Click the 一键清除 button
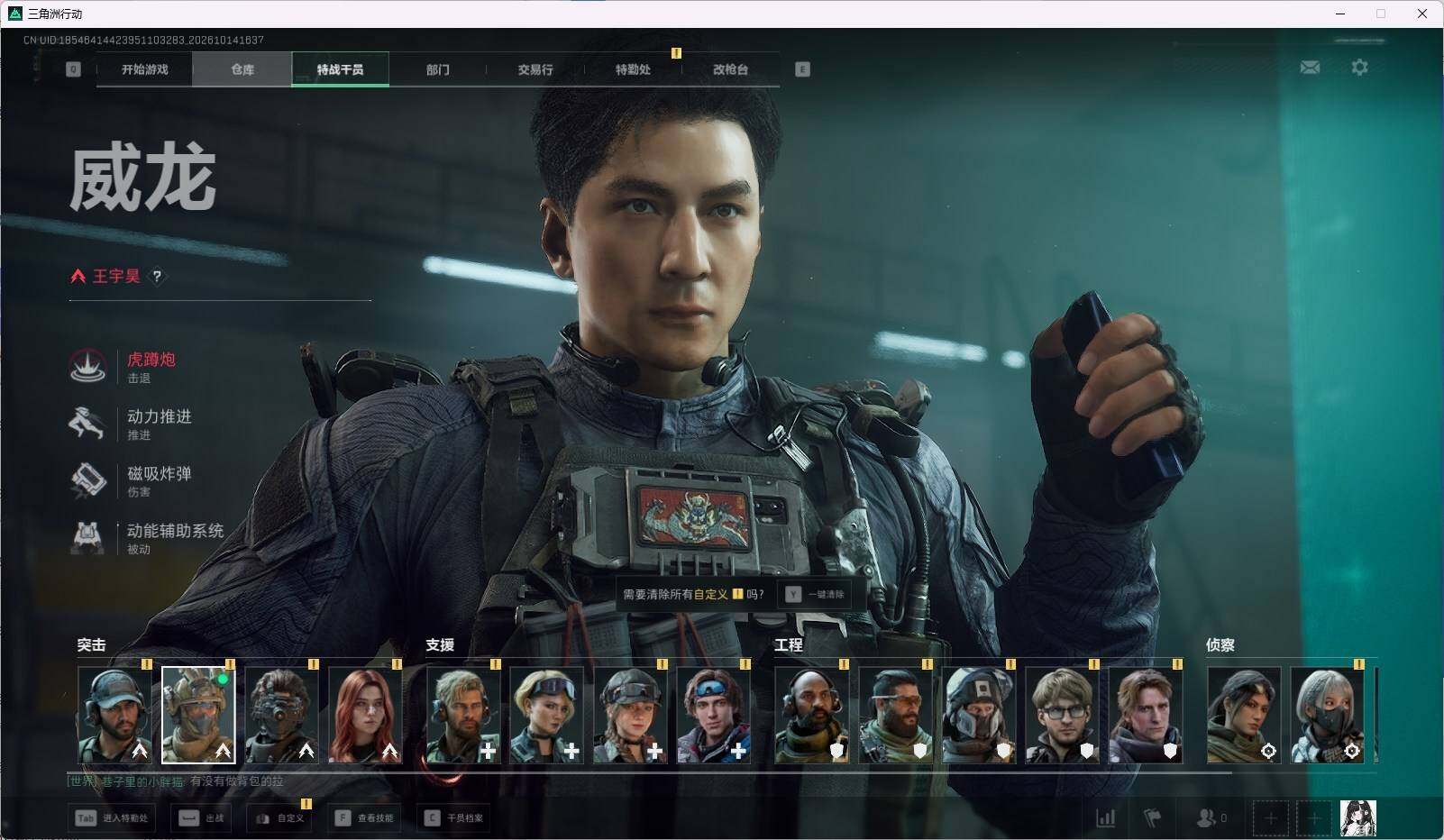The image size is (1444, 840). [815, 594]
